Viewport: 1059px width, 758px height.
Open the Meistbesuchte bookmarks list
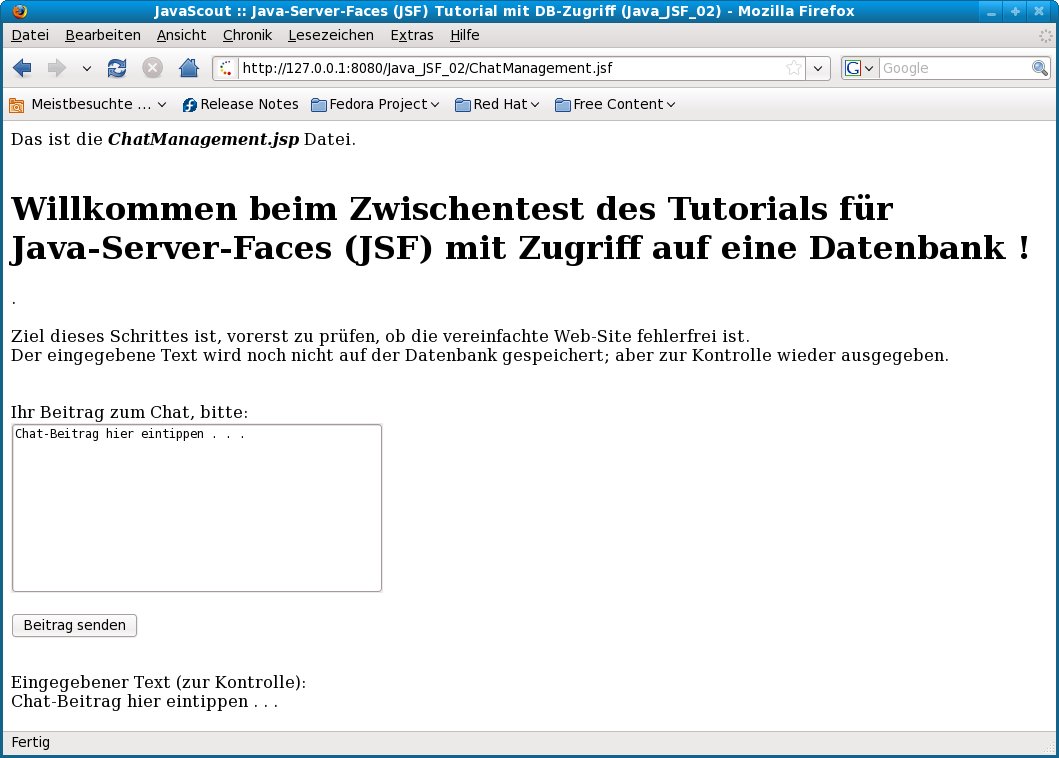[88, 104]
